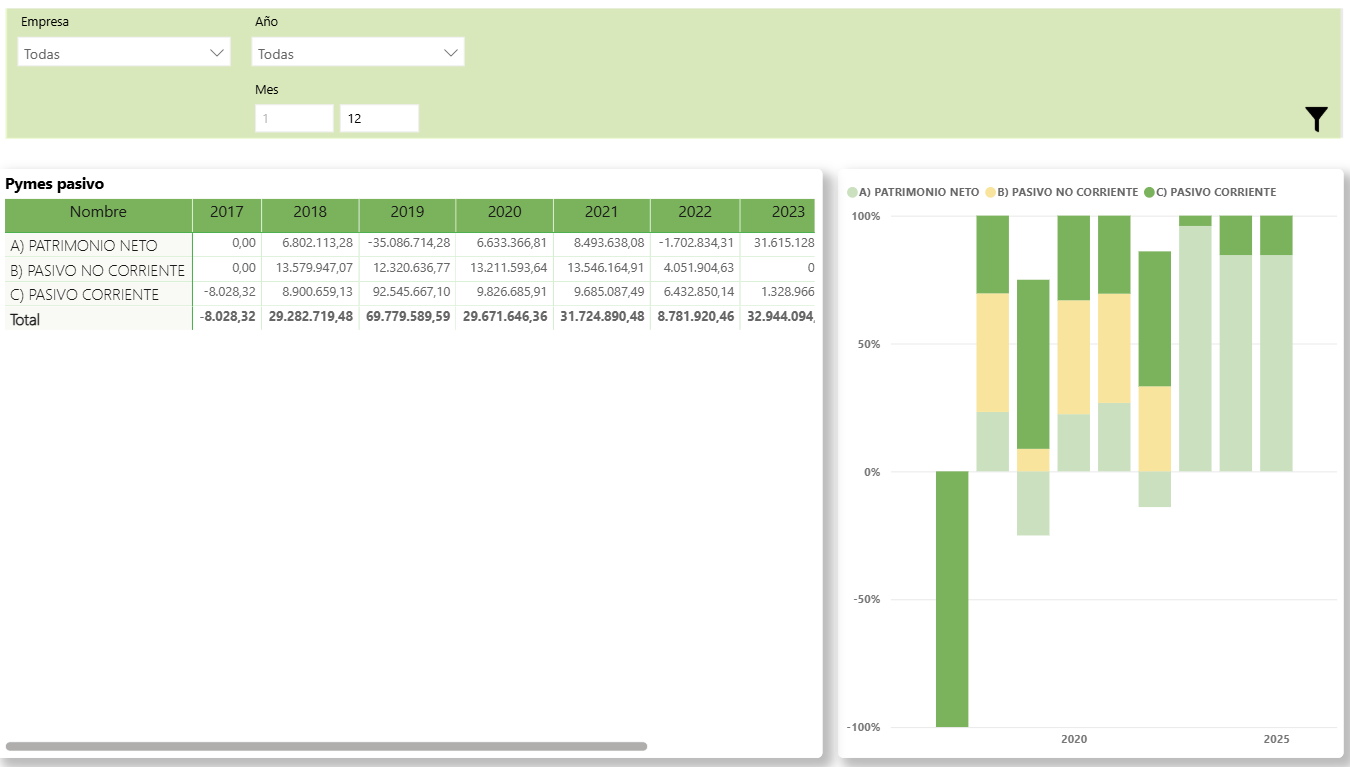Click the 2021 column header
The image size is (1350, 767).
pos(601,212)
